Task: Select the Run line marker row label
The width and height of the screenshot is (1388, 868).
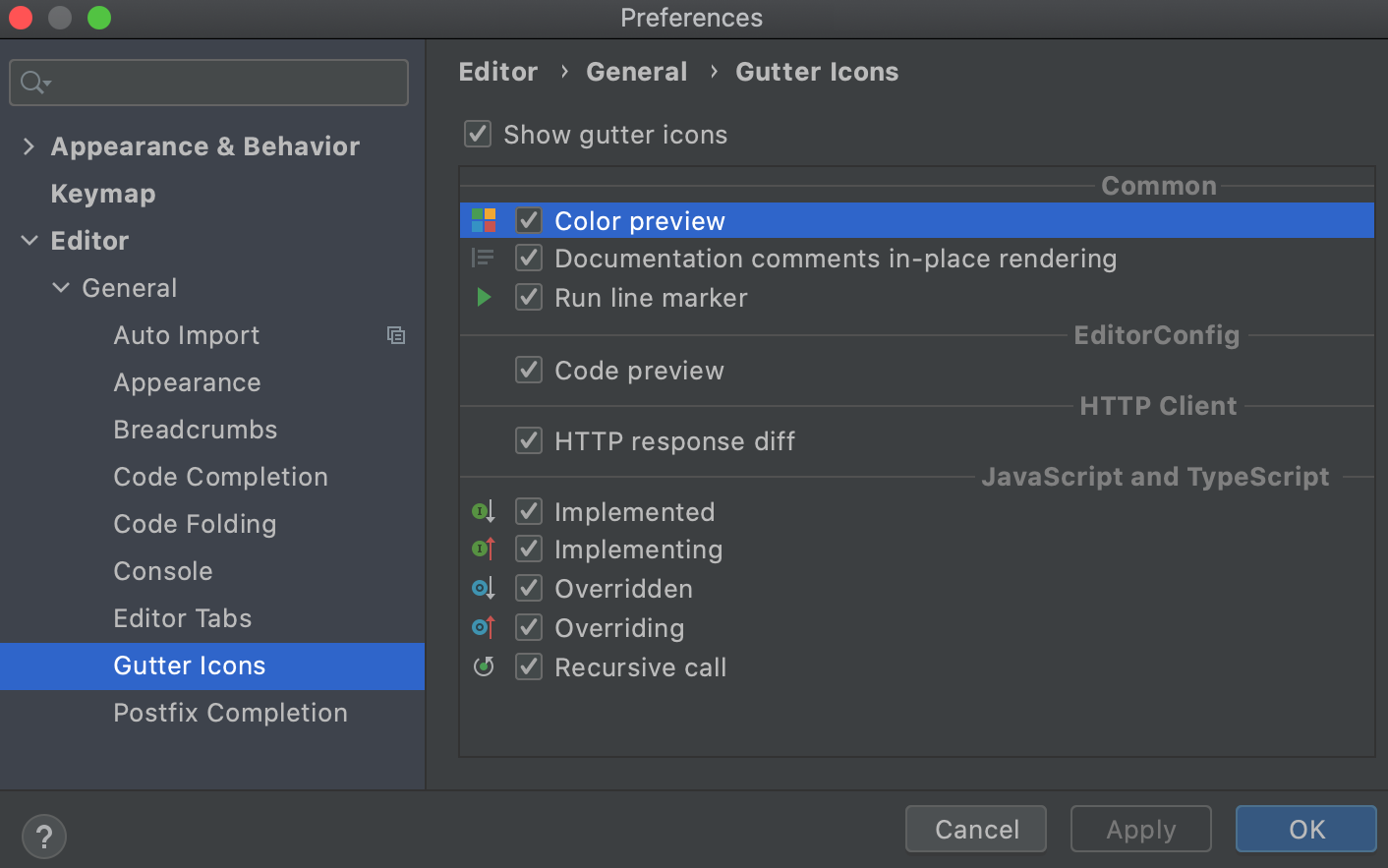Action: tap(651, 298)
